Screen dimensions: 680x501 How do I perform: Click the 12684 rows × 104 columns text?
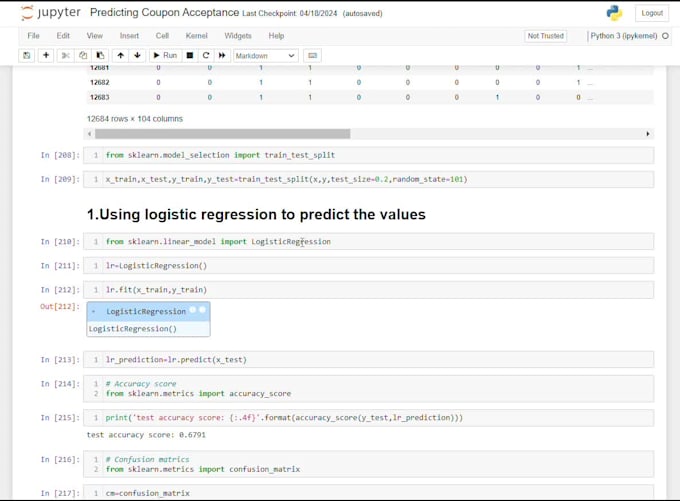(135, 119)
